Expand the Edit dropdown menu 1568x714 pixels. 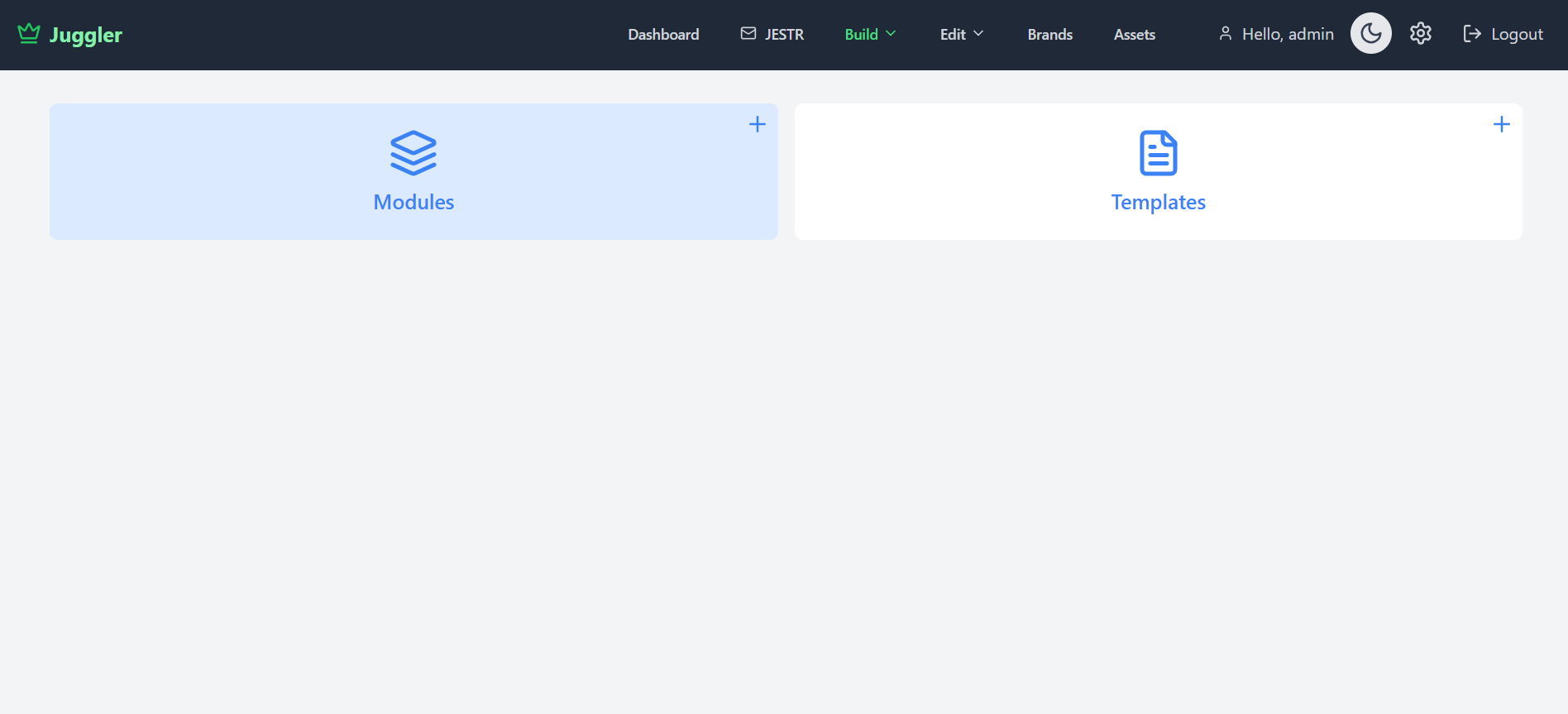(953, 34)
